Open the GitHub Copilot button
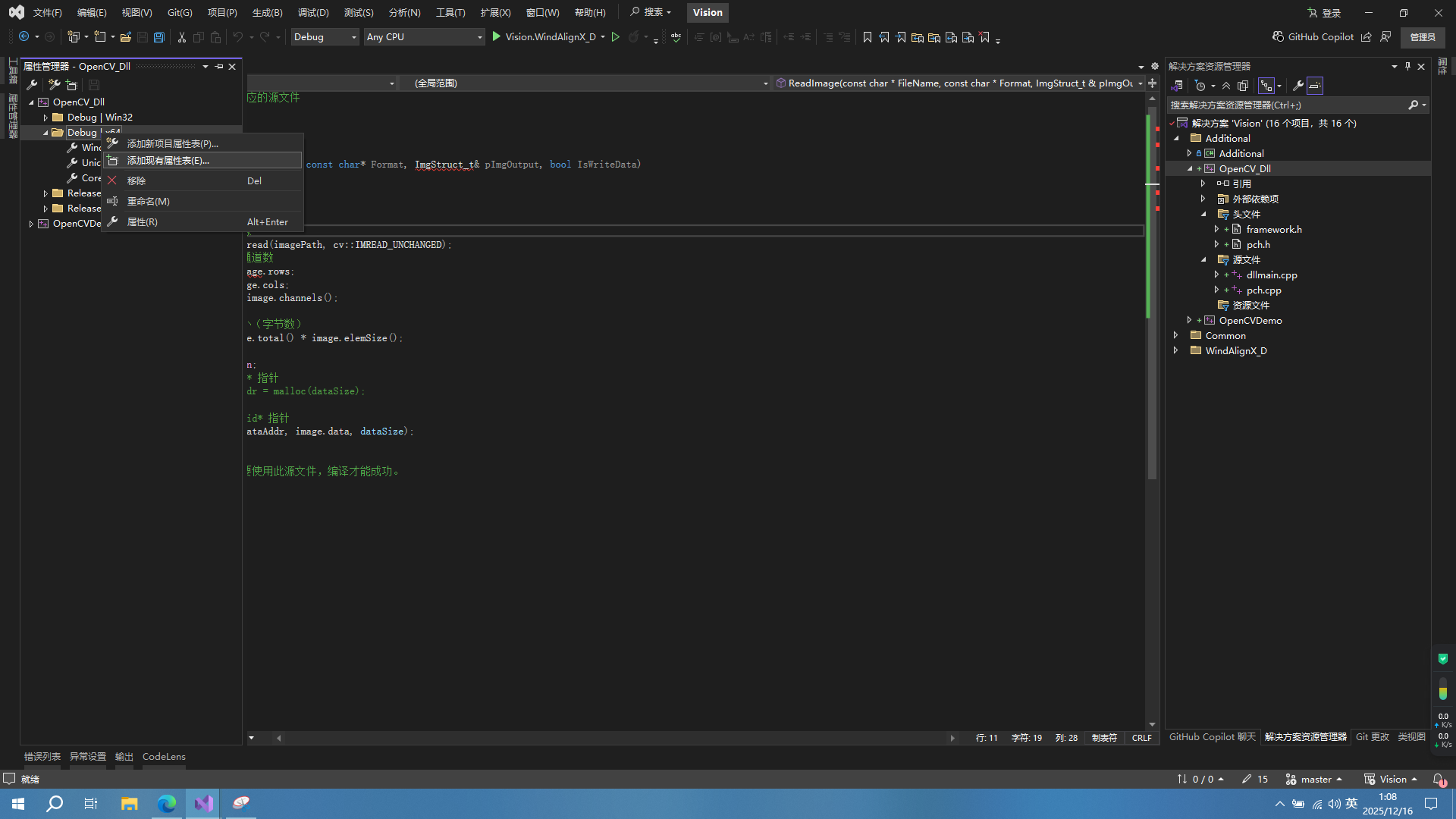This screenshot has height=819, width=1456. 1313,36
